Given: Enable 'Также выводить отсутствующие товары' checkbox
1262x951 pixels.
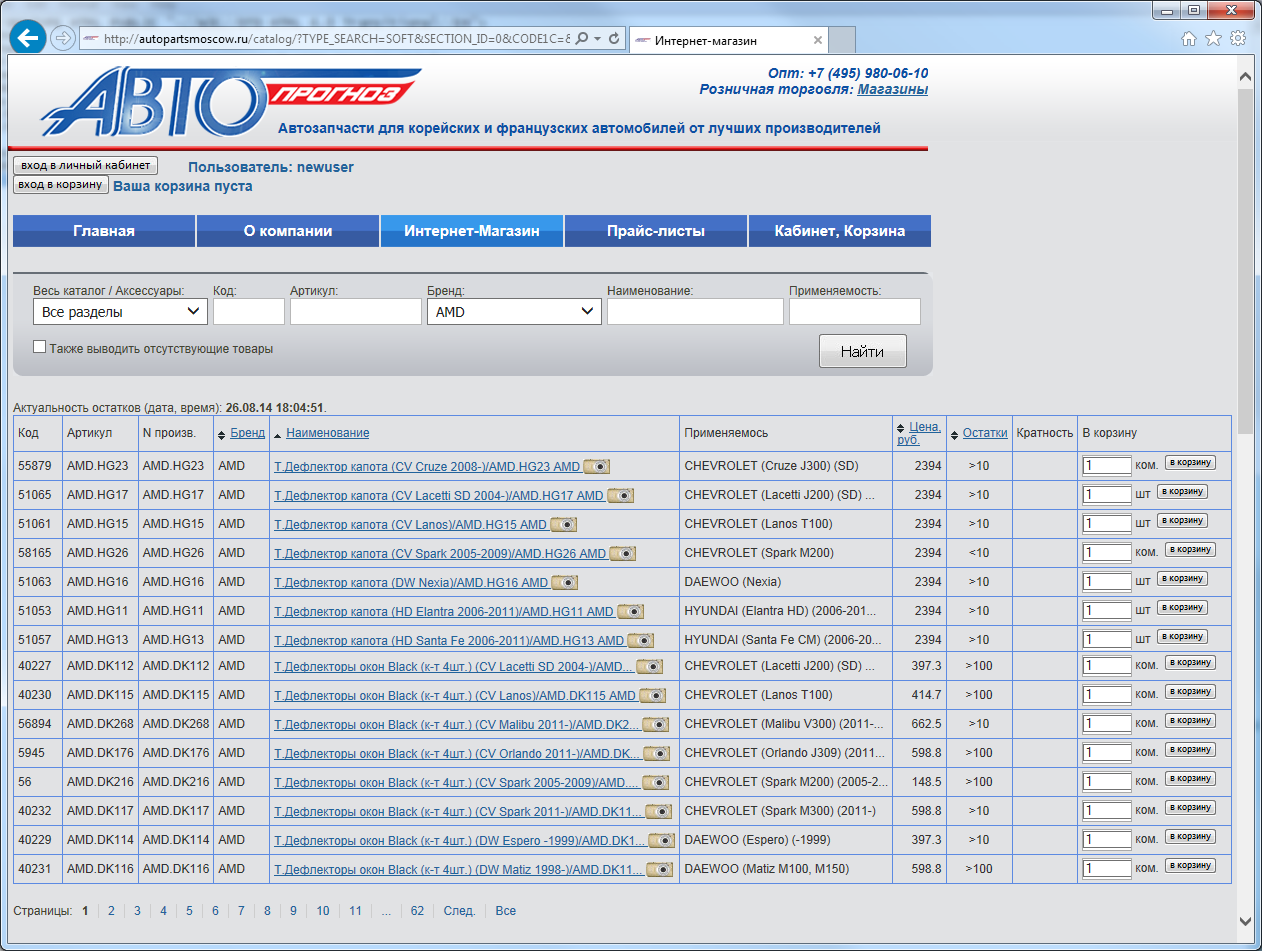Looking at the screenshot, I should pyautogui.click(x=40, y=347).
